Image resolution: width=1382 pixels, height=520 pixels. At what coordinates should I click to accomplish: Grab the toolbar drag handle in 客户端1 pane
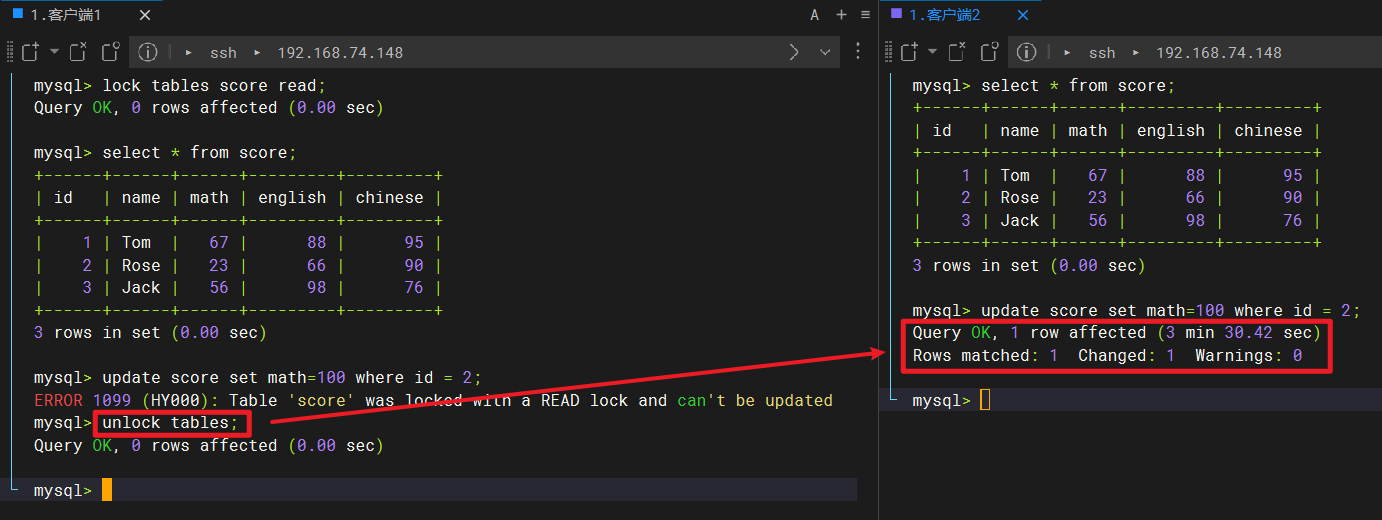[9, 52]
